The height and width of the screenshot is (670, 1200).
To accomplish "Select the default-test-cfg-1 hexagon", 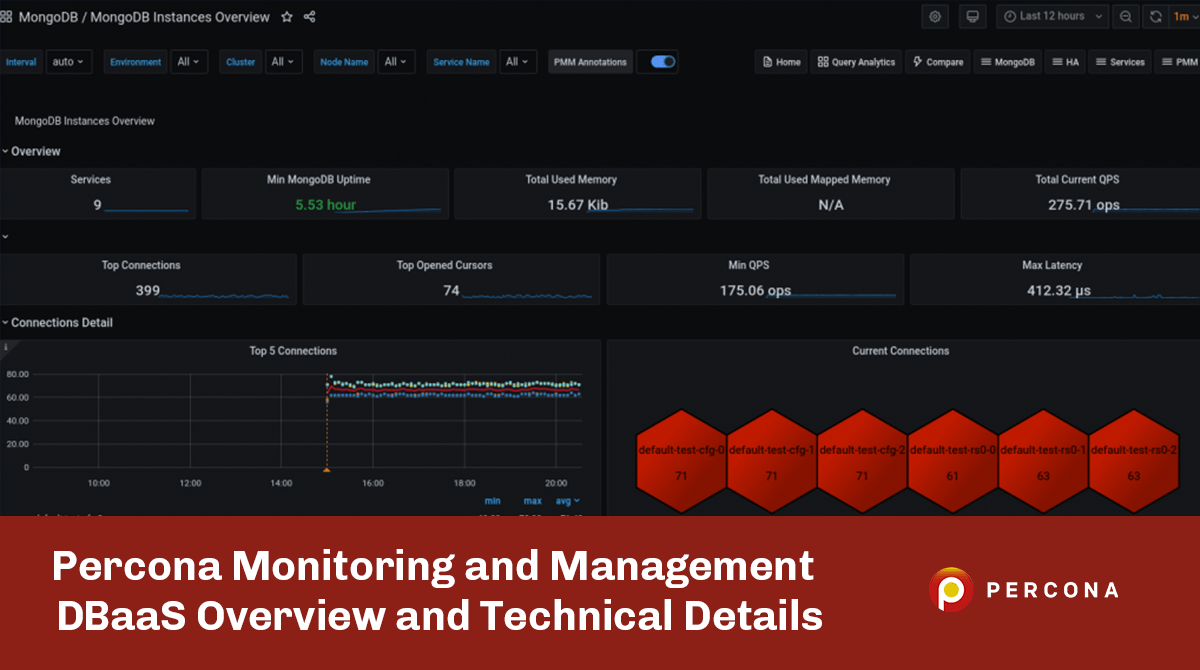I will 771,461.
